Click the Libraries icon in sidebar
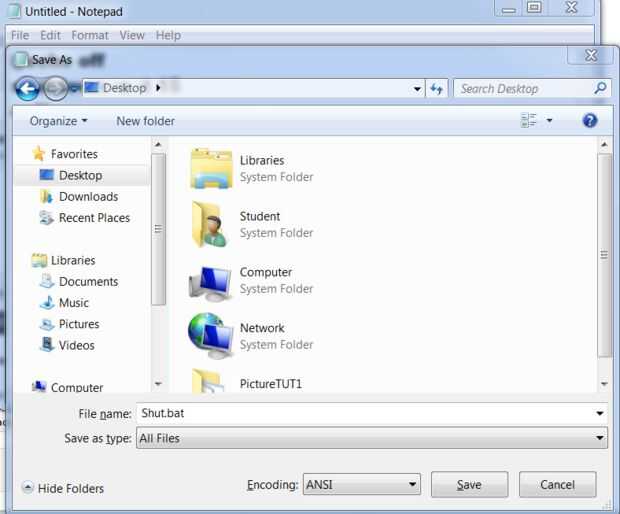 point(39,260)
